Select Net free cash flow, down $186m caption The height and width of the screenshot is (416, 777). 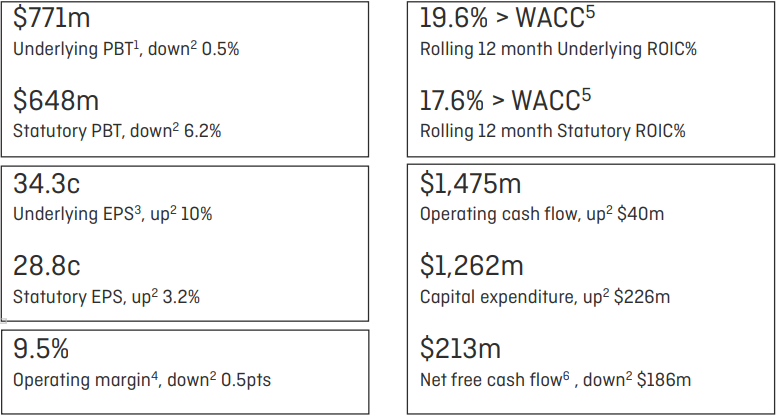pyautogui.click(x=555, y=380)
